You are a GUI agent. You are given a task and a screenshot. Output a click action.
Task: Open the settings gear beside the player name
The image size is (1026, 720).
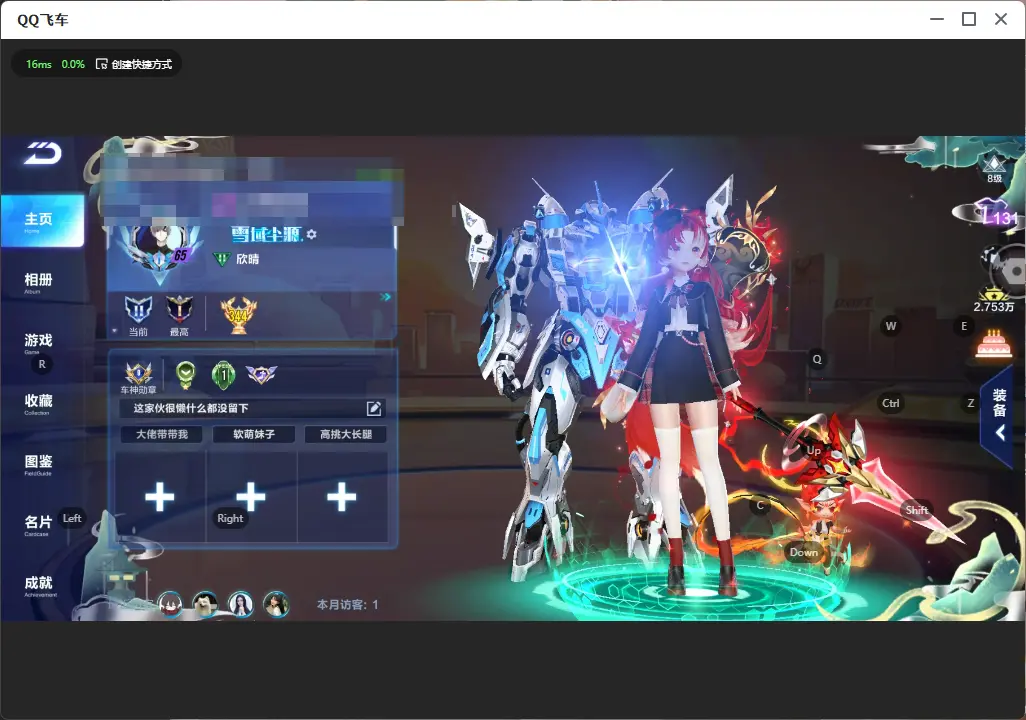pos(311,234)
